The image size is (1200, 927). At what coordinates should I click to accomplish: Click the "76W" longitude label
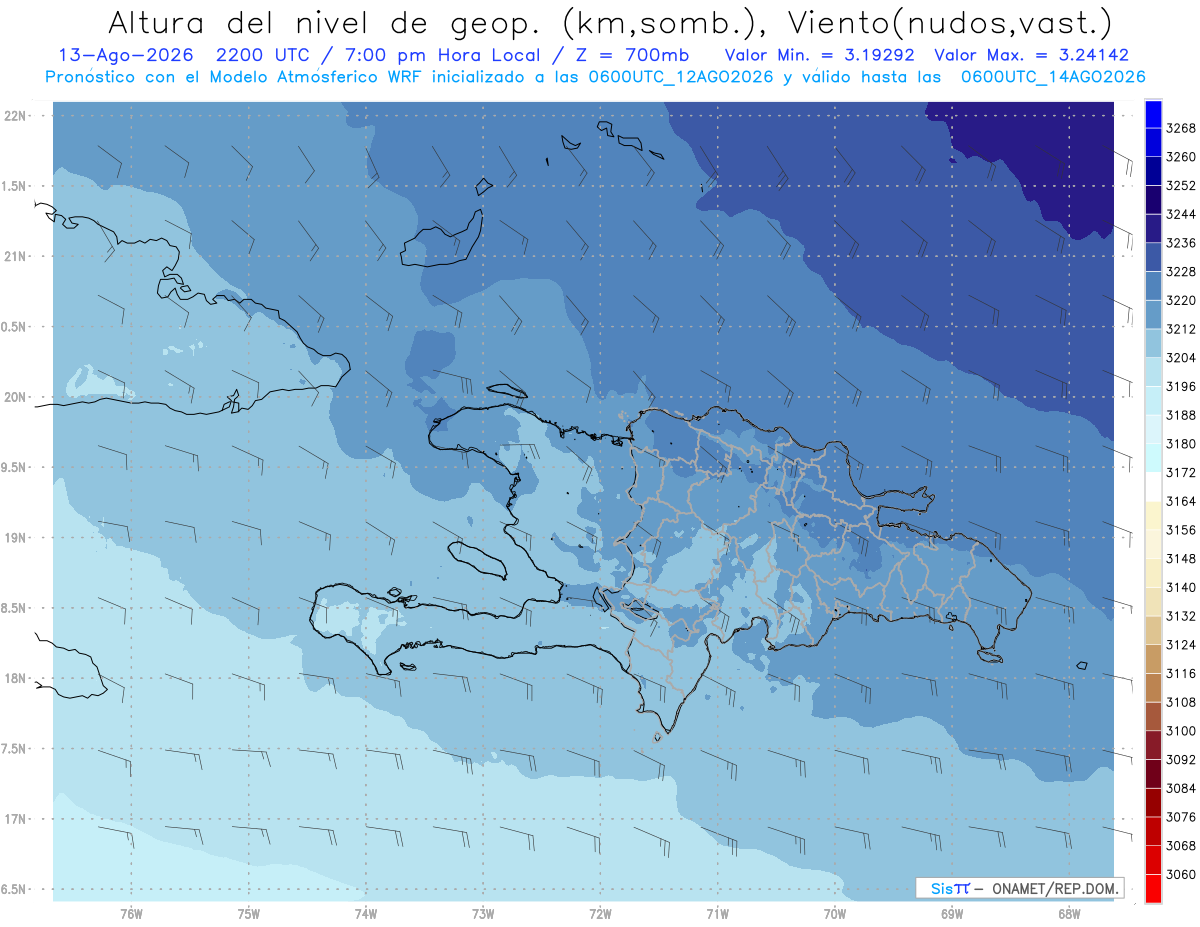(131, 913)
